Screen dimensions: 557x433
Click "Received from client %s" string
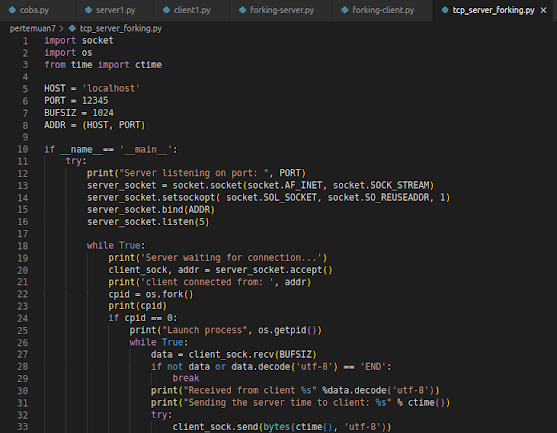click(x=250, y=390)
